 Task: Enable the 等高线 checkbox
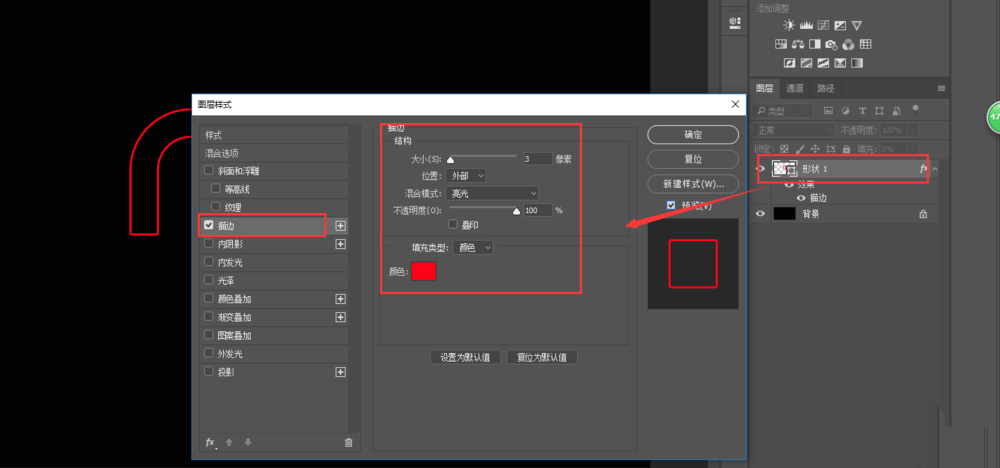click(216, 189)
